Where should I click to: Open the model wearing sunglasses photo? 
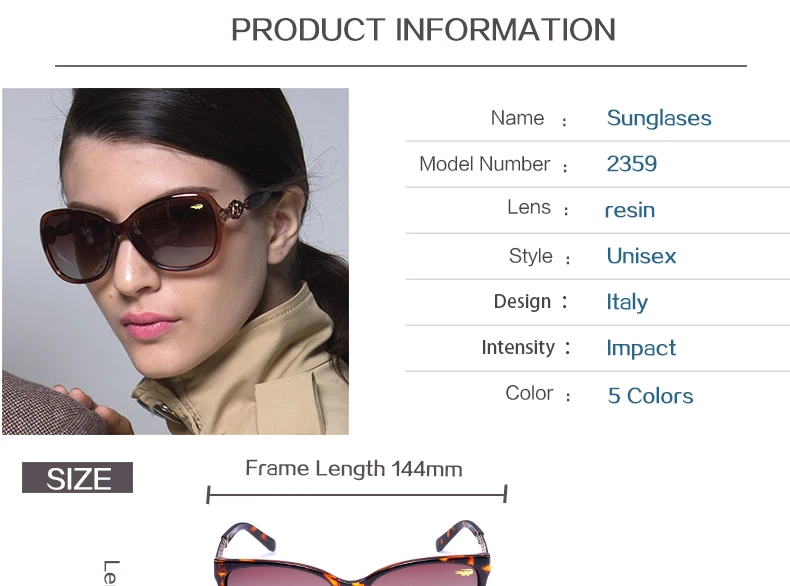coord(175,261)
